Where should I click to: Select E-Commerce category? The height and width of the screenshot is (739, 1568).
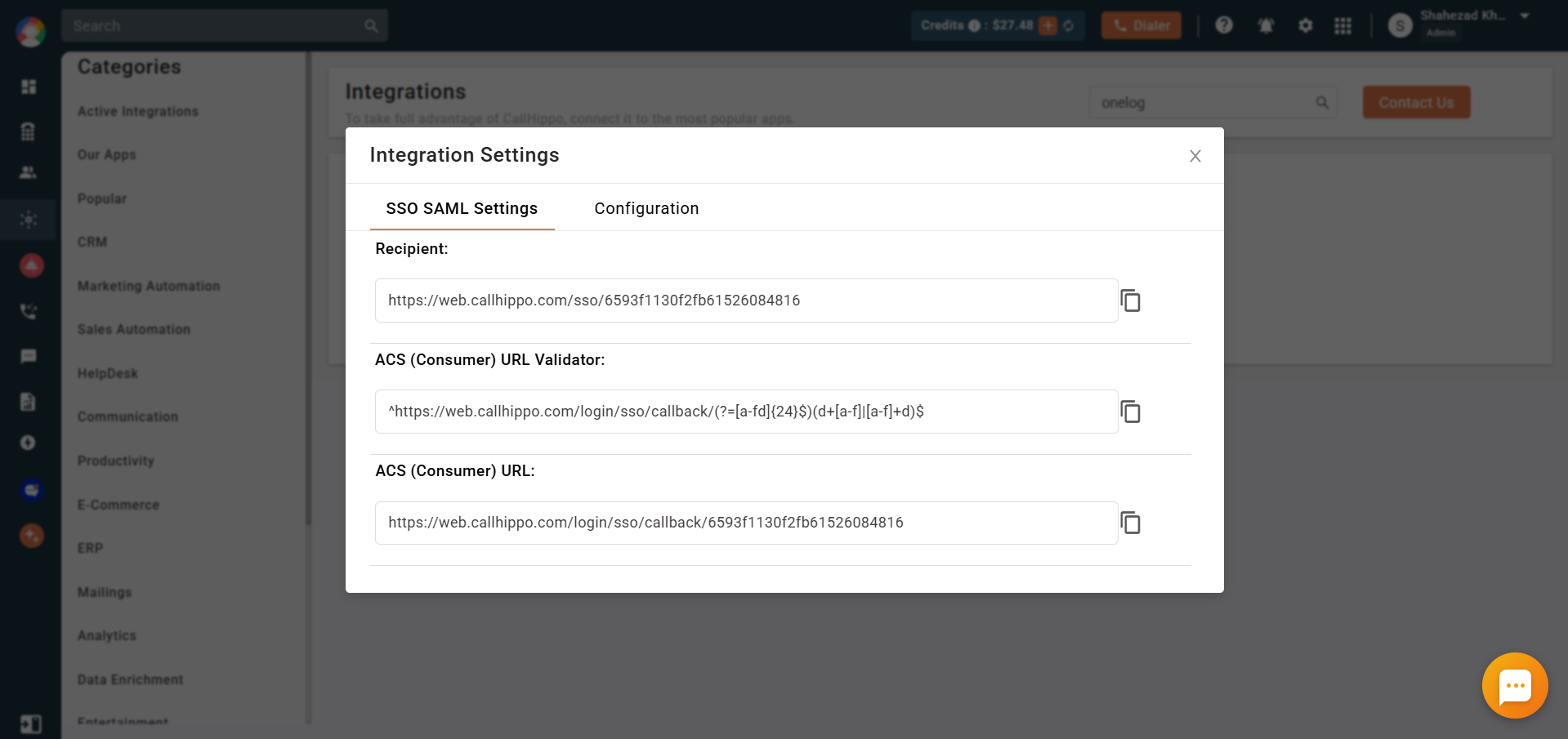click(118, 505)
